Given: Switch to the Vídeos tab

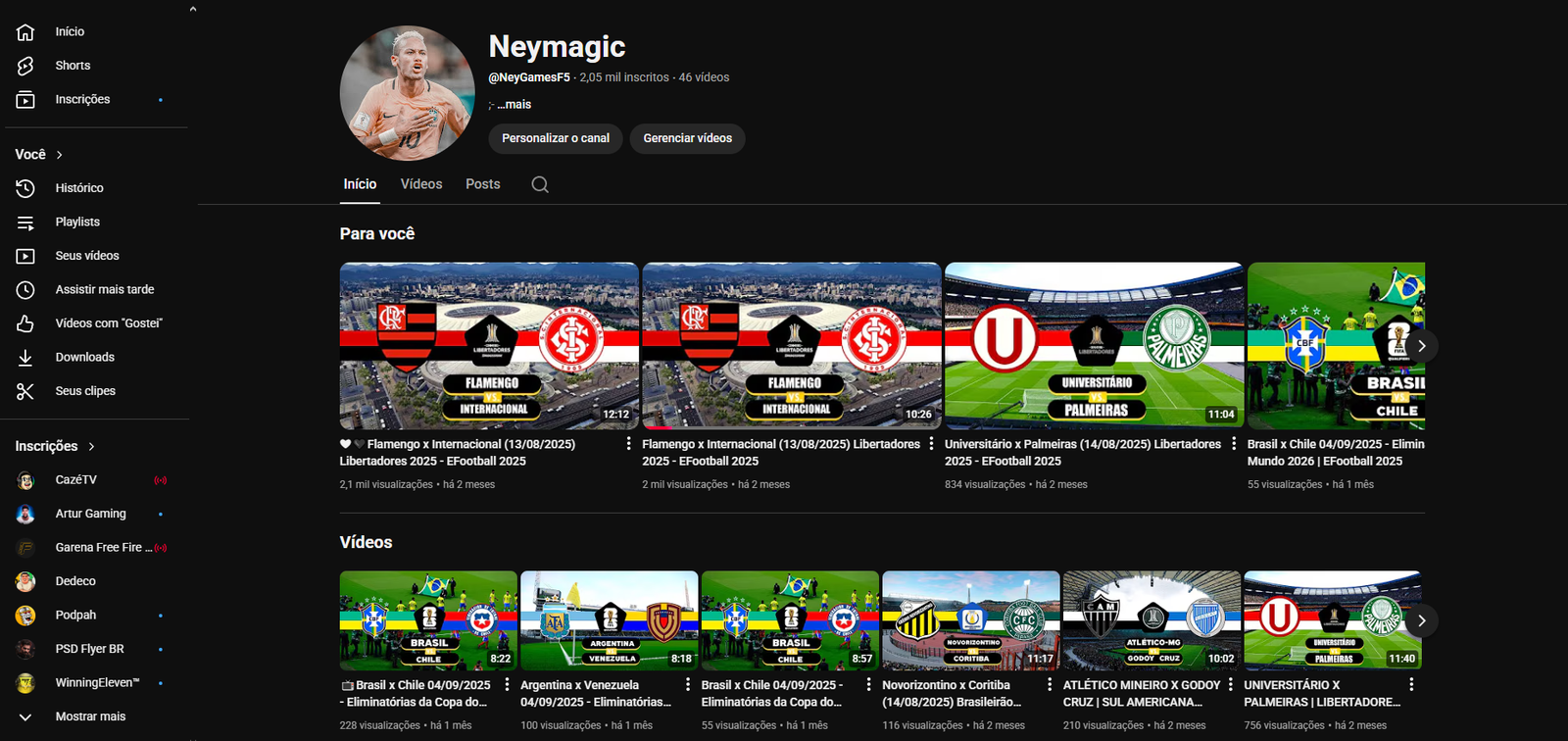Looking at the screenshot, I should pos(421,184).
